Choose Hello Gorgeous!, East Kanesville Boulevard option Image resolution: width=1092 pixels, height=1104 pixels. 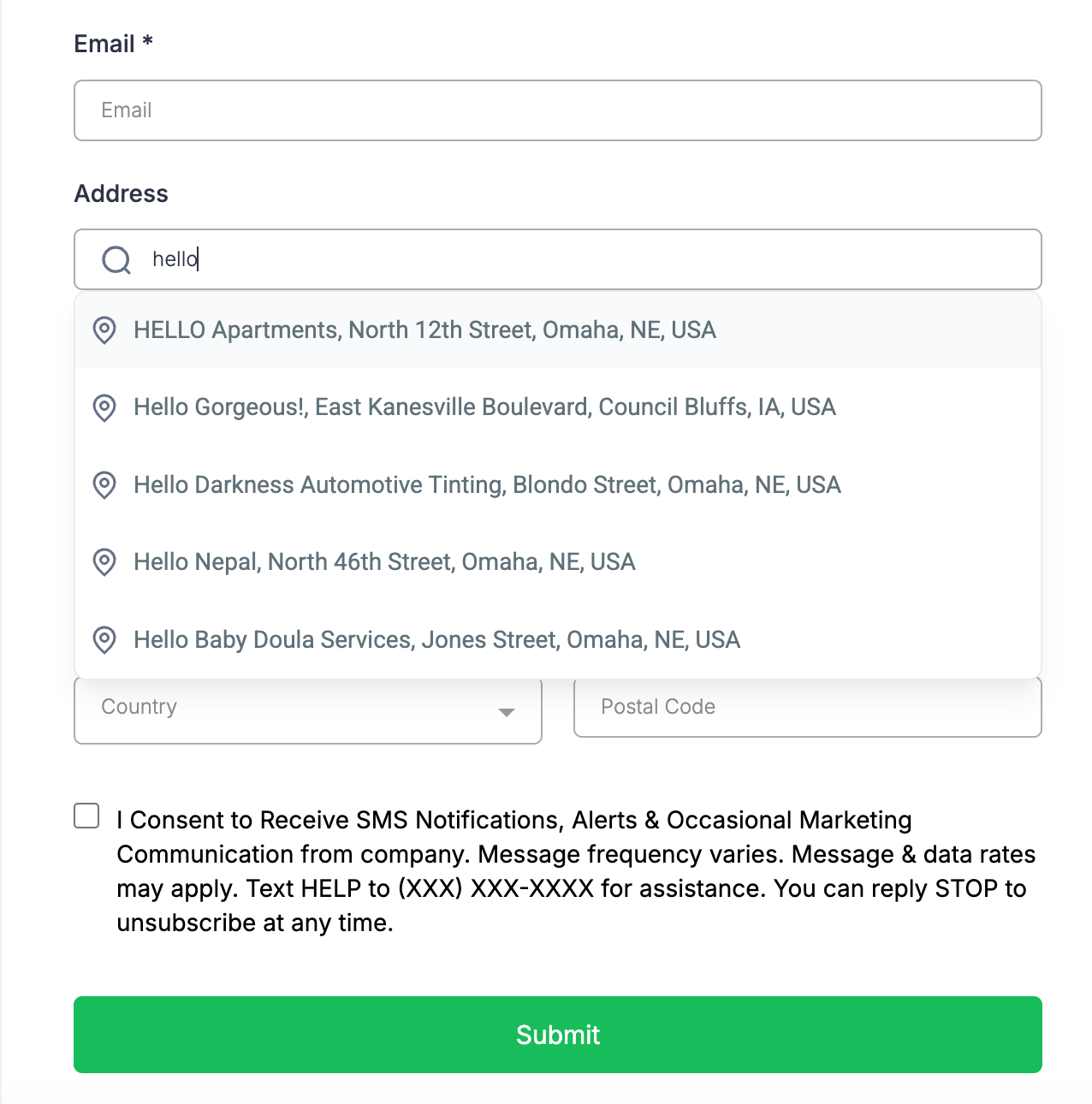tap(484, 407)
